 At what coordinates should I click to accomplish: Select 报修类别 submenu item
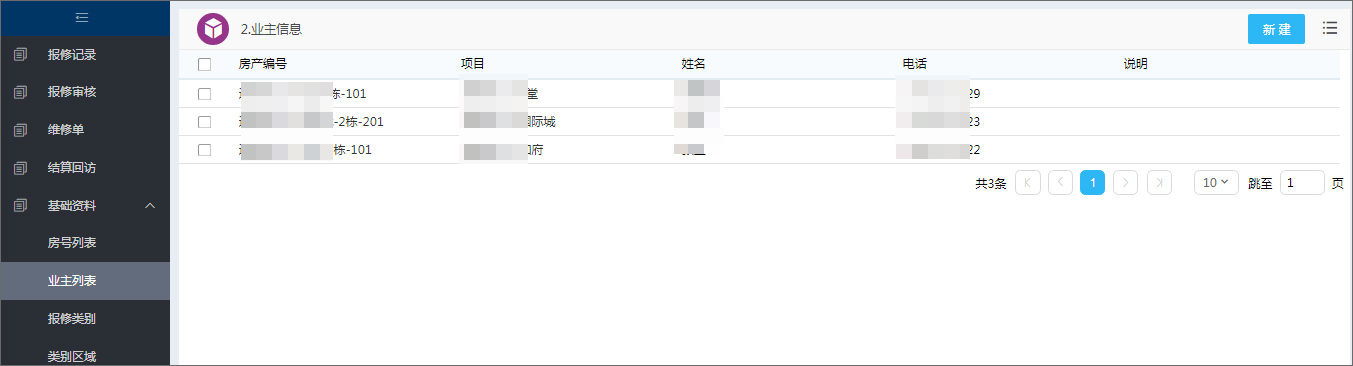coord(85,319)
